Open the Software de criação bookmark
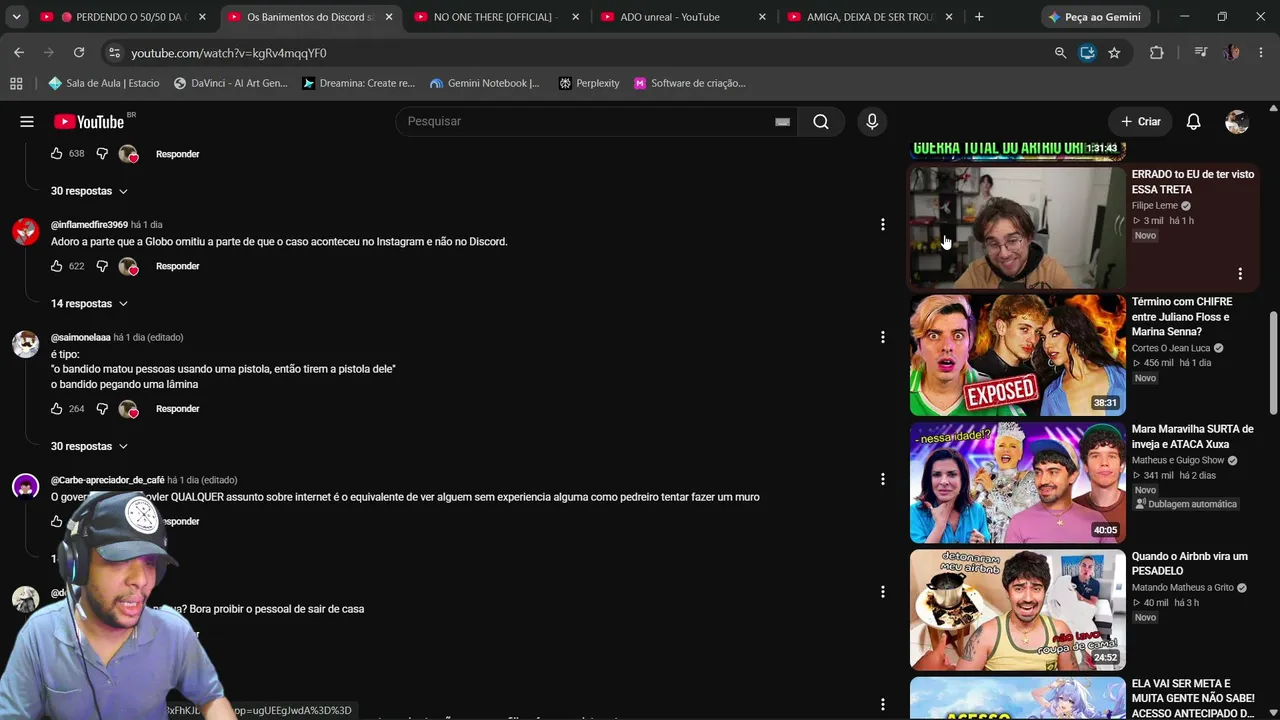 690,84
